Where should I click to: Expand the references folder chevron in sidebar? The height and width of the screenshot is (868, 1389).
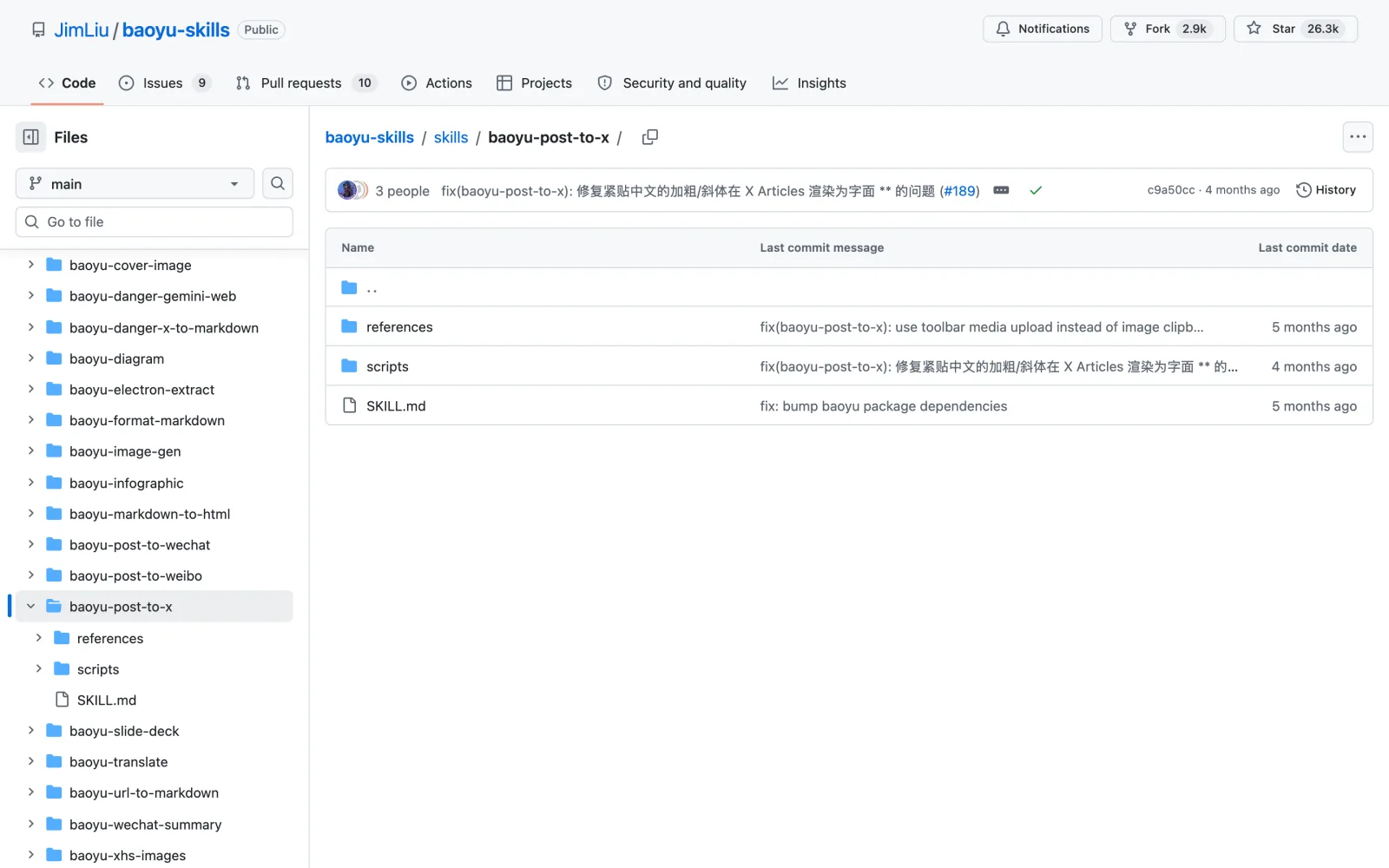click(x=38, y=638)
